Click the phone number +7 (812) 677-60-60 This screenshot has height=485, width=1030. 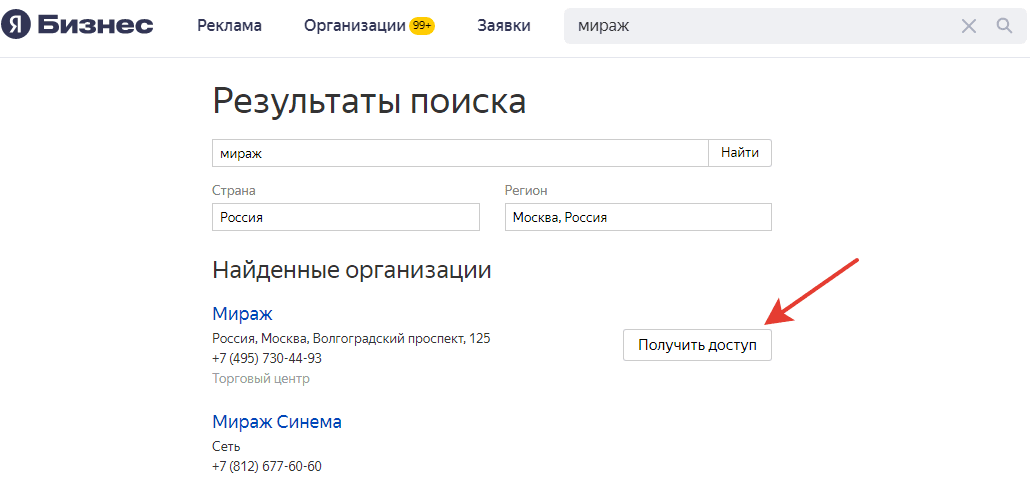point(267,467)
